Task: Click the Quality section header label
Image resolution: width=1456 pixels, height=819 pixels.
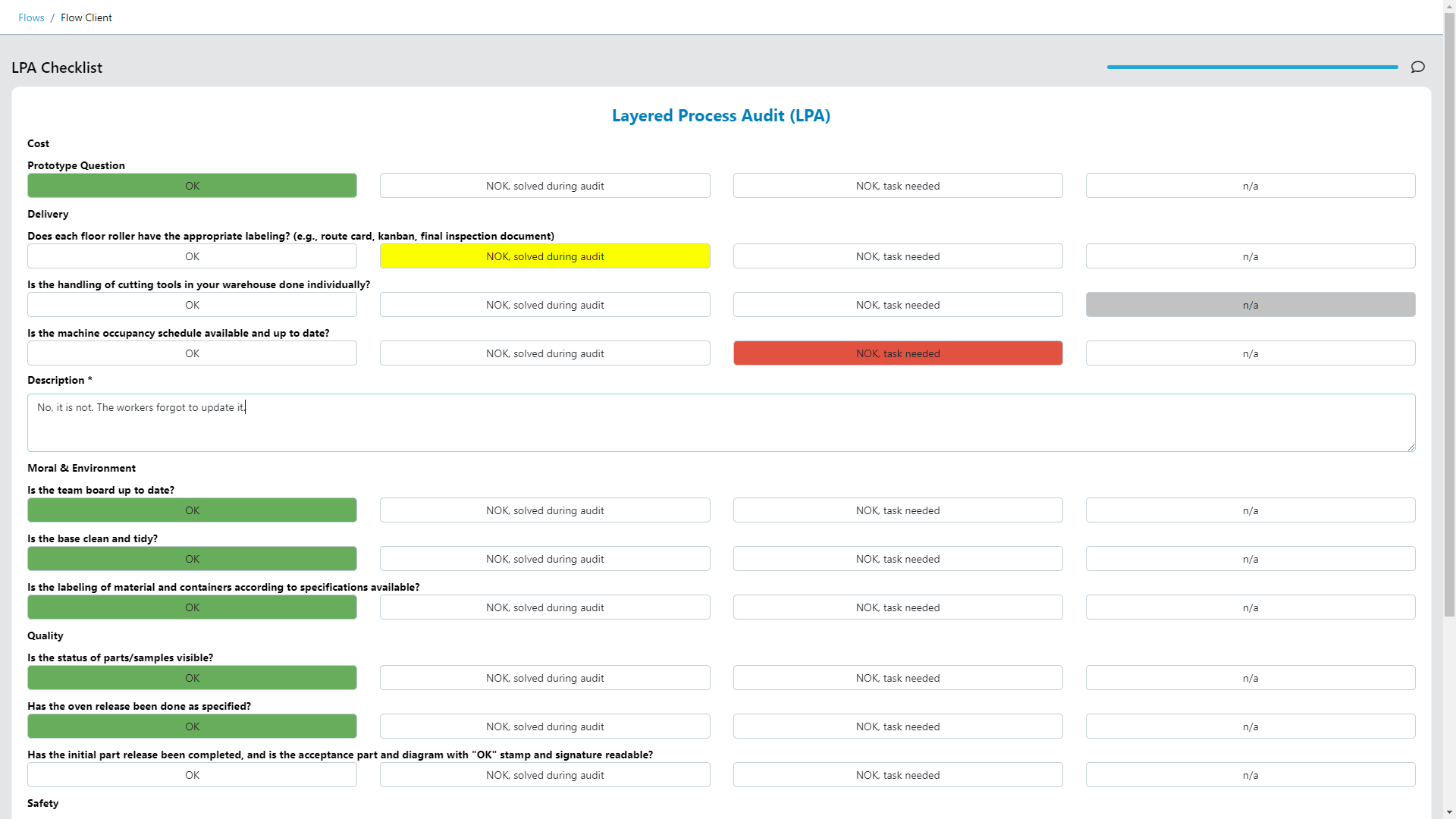Action: (45, 635)
